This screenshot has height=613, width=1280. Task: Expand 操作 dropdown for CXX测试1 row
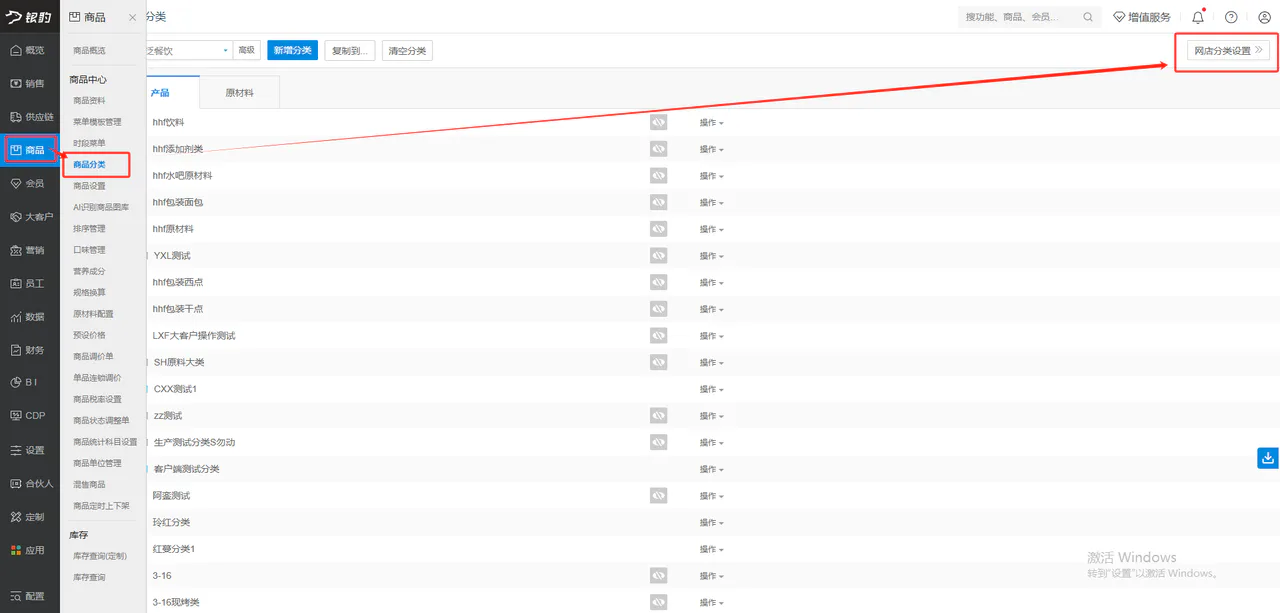tap(711, 389)
